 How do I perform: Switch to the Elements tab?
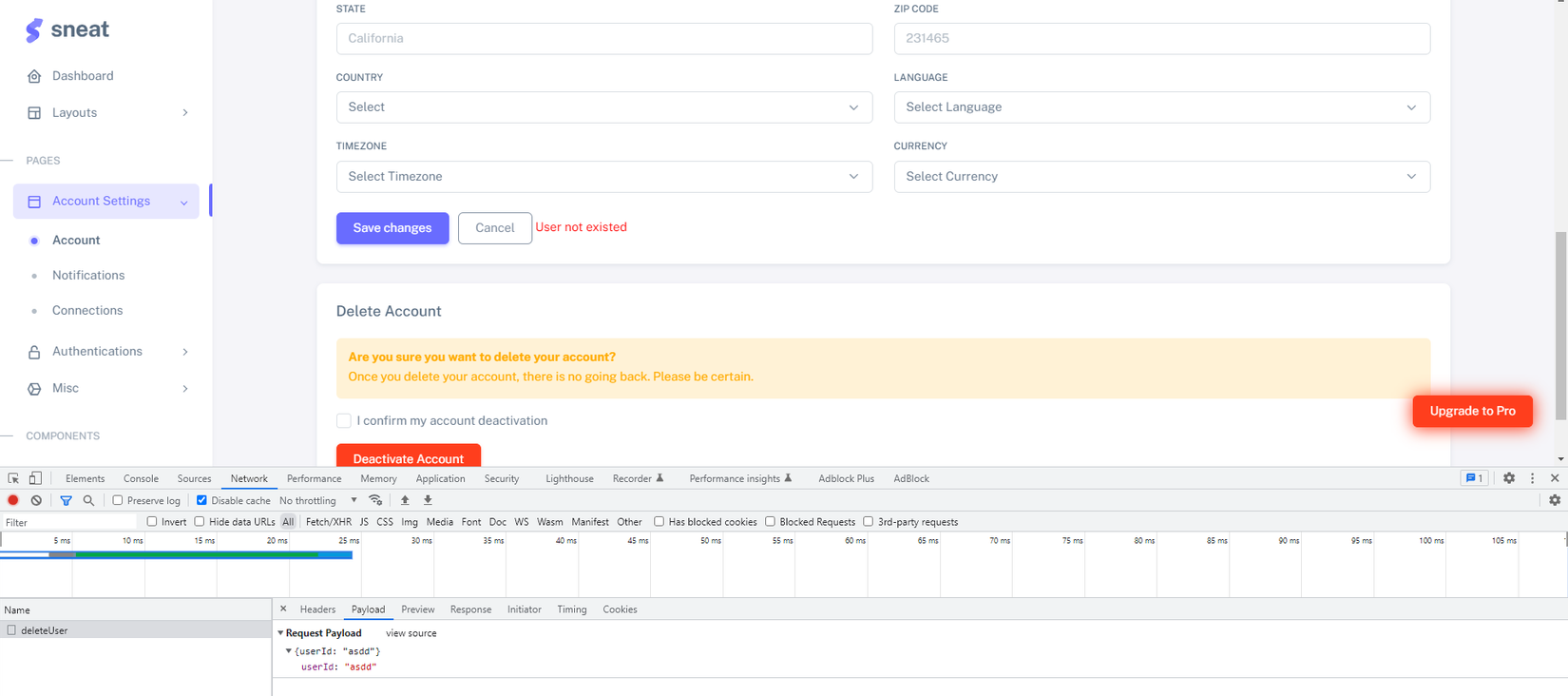tap(85, 479)
